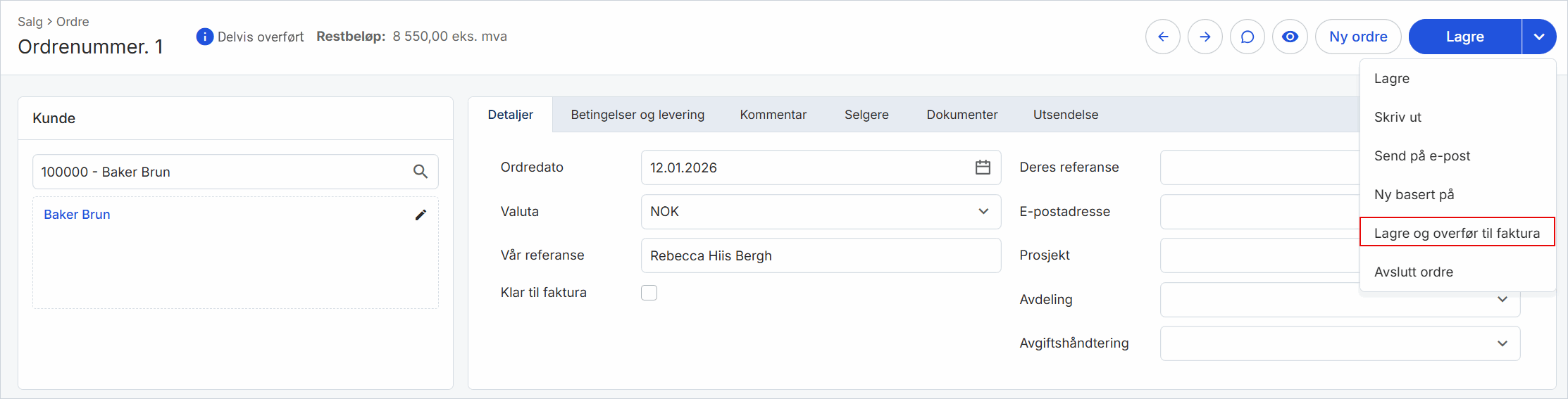Click the eye preview icon
Screen dimensions: 1568x399
coord(1290,37)
